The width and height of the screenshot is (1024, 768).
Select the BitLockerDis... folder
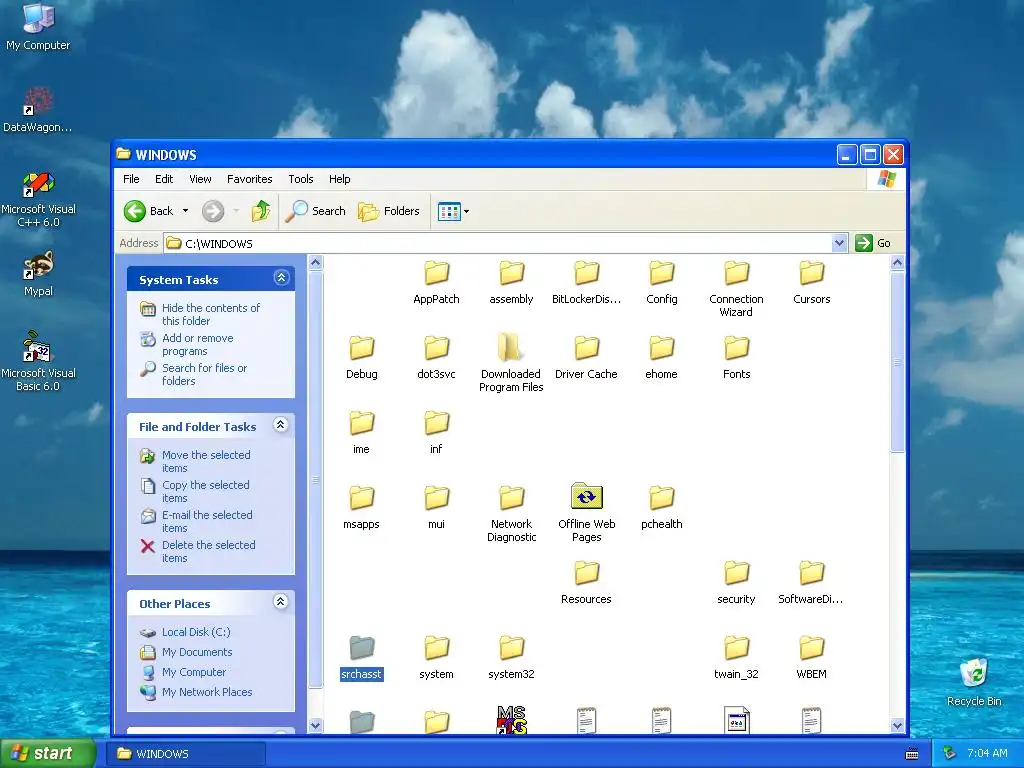click(x=586, y=282)
